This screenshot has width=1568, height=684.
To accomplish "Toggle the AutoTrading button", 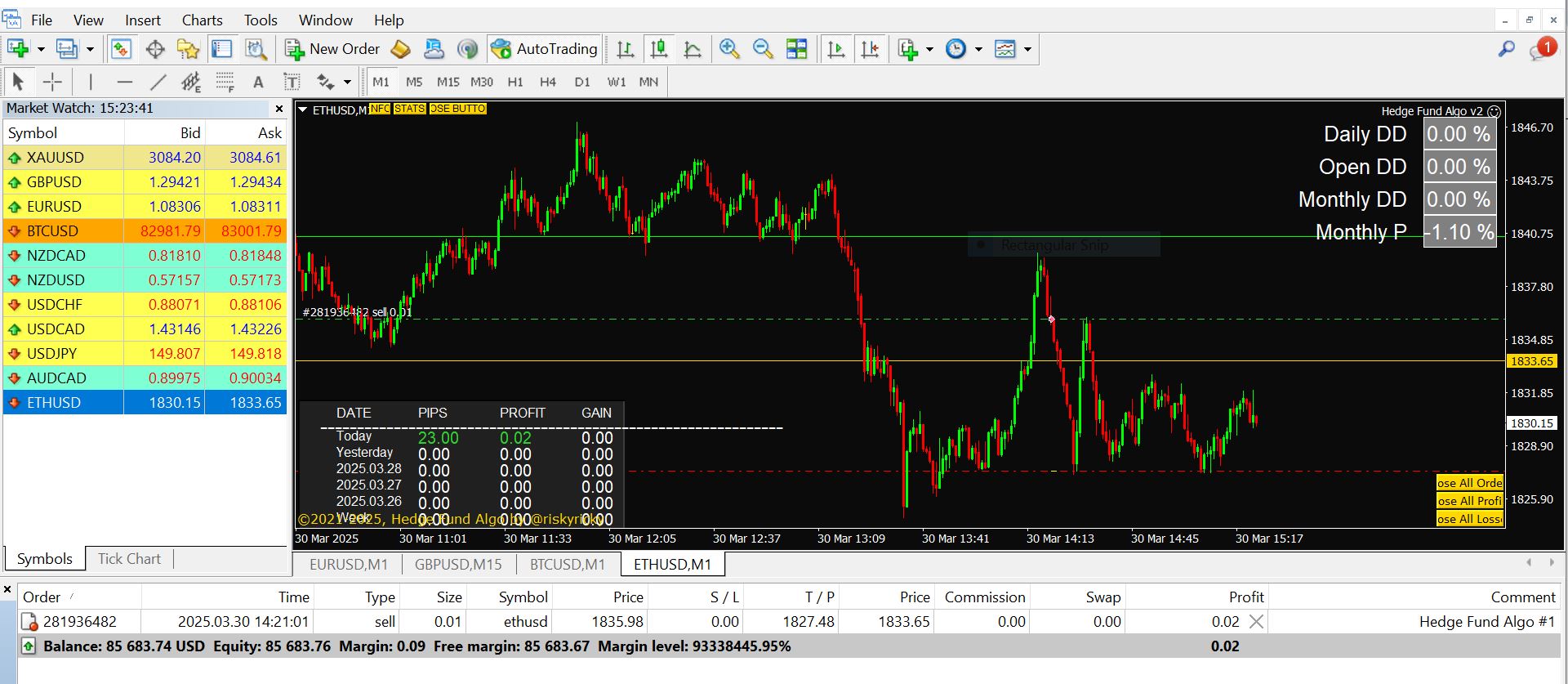I will (x=545, y=49).
